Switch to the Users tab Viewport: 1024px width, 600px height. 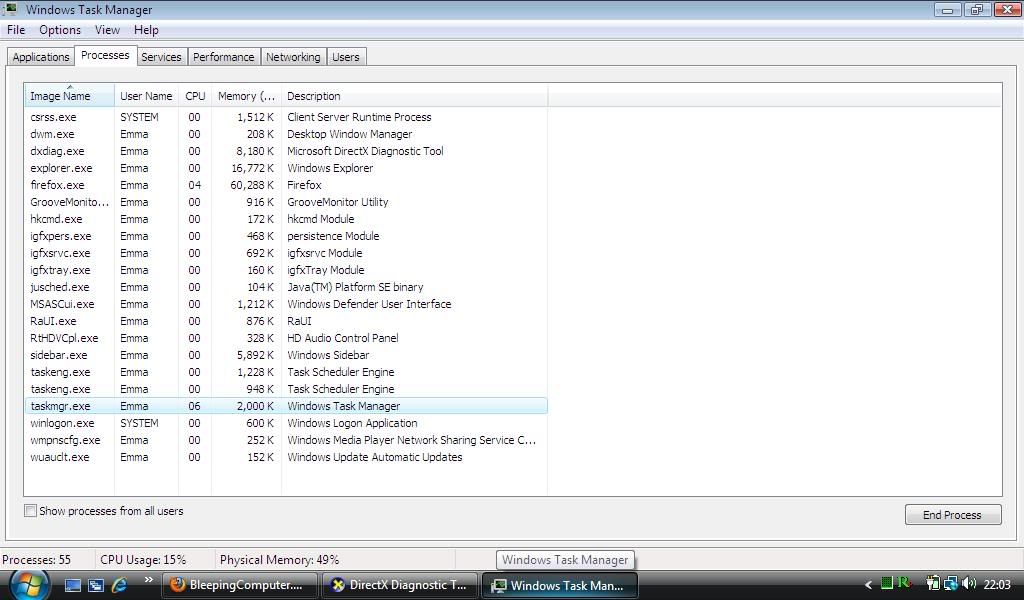pos(345,57)
